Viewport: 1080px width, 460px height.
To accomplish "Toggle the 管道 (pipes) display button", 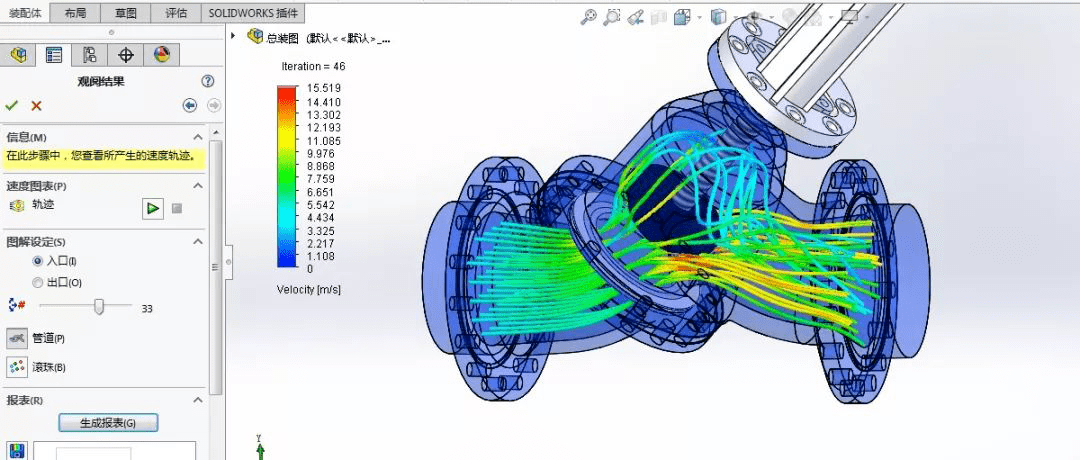I will [x=17, y=338].
